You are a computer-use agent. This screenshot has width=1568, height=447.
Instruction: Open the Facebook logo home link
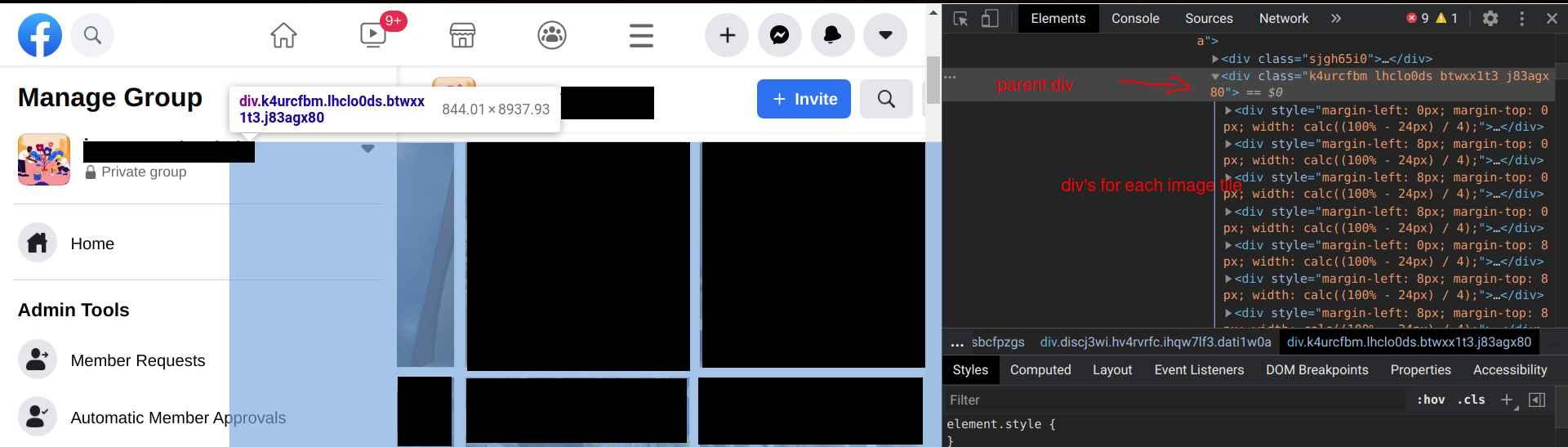point(40,35)
